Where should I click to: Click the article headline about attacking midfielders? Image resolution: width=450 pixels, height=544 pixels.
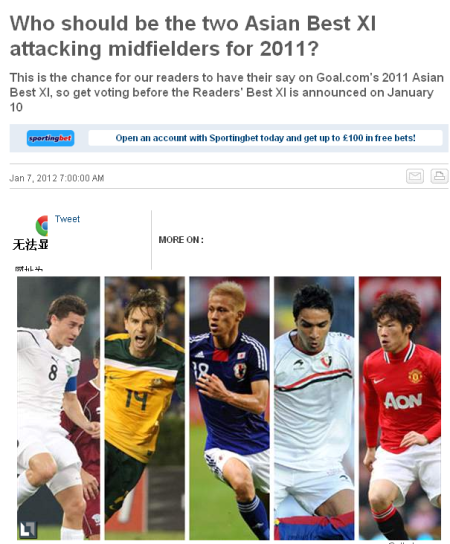point(193,36)
